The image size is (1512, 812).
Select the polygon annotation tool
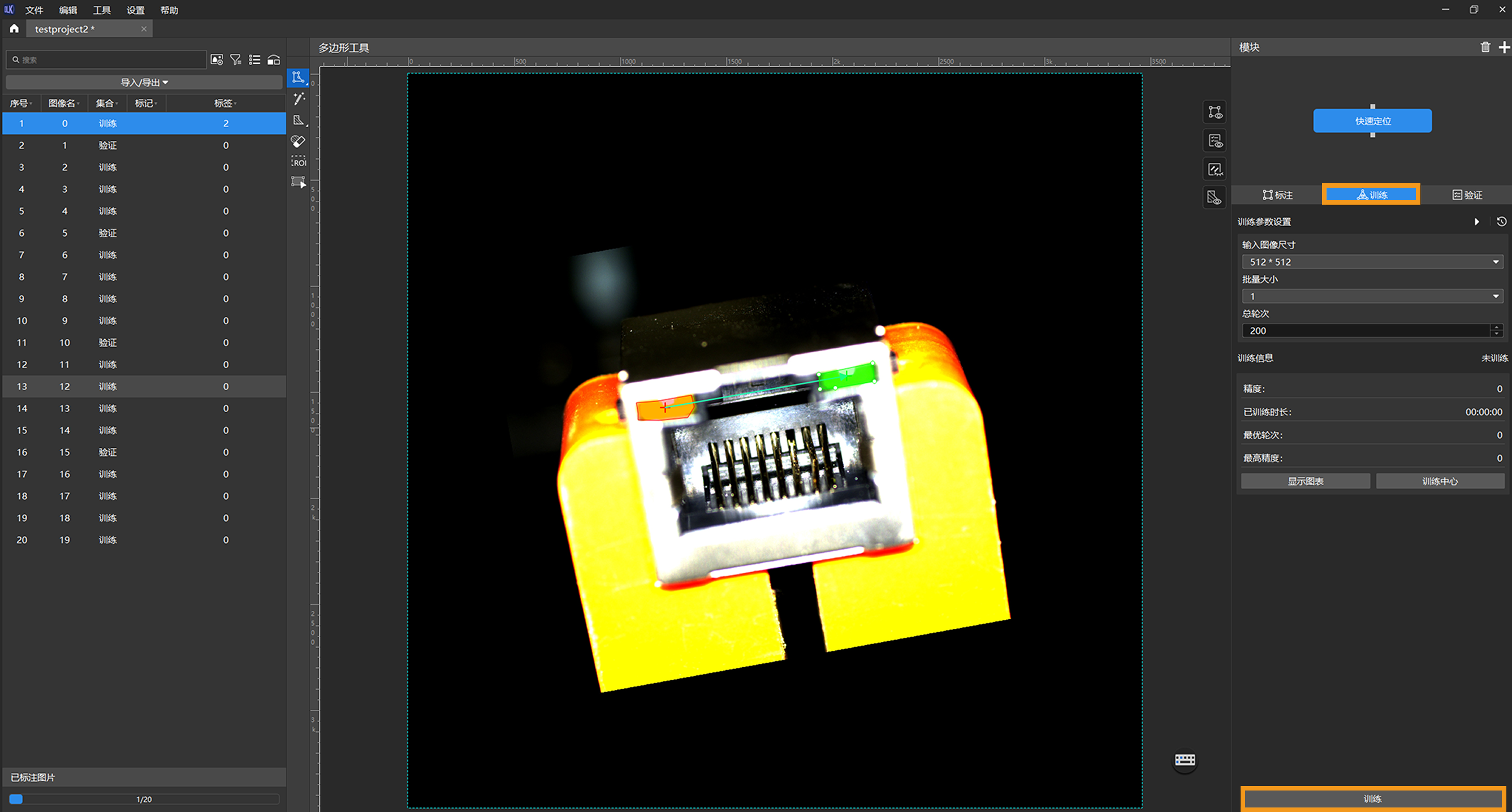[298, 77]
